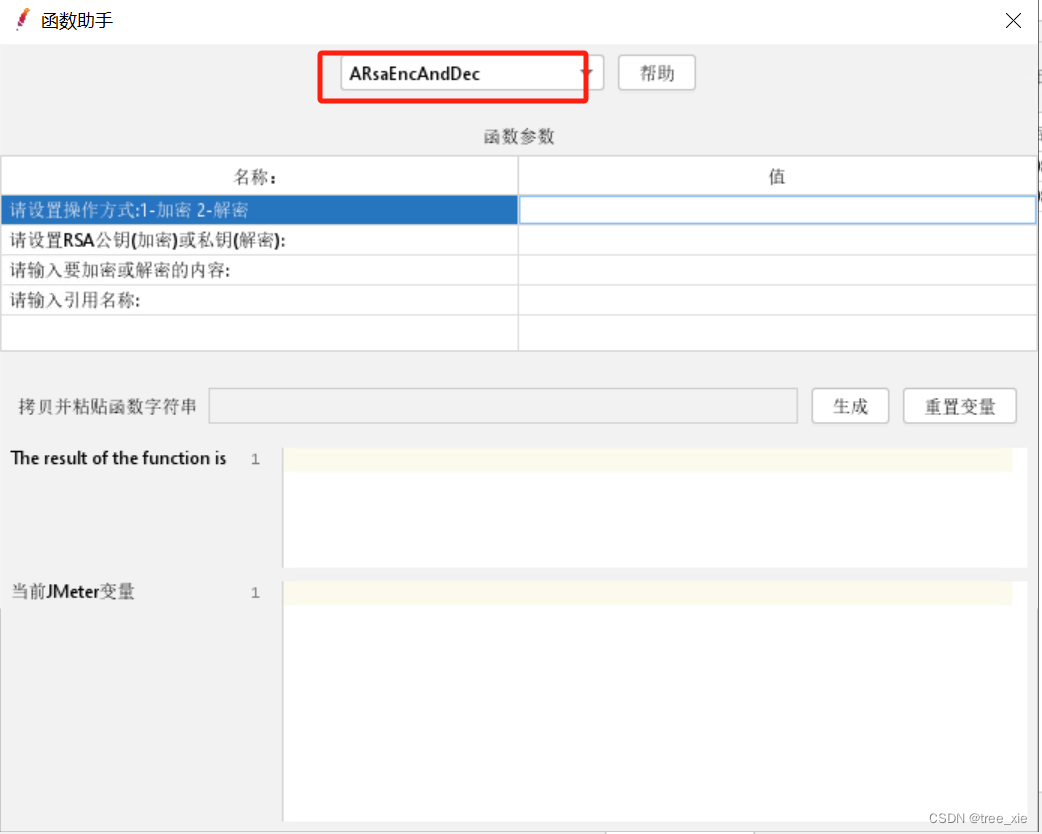
Task: Click the 名称 column header
Action: pos(259,176)
